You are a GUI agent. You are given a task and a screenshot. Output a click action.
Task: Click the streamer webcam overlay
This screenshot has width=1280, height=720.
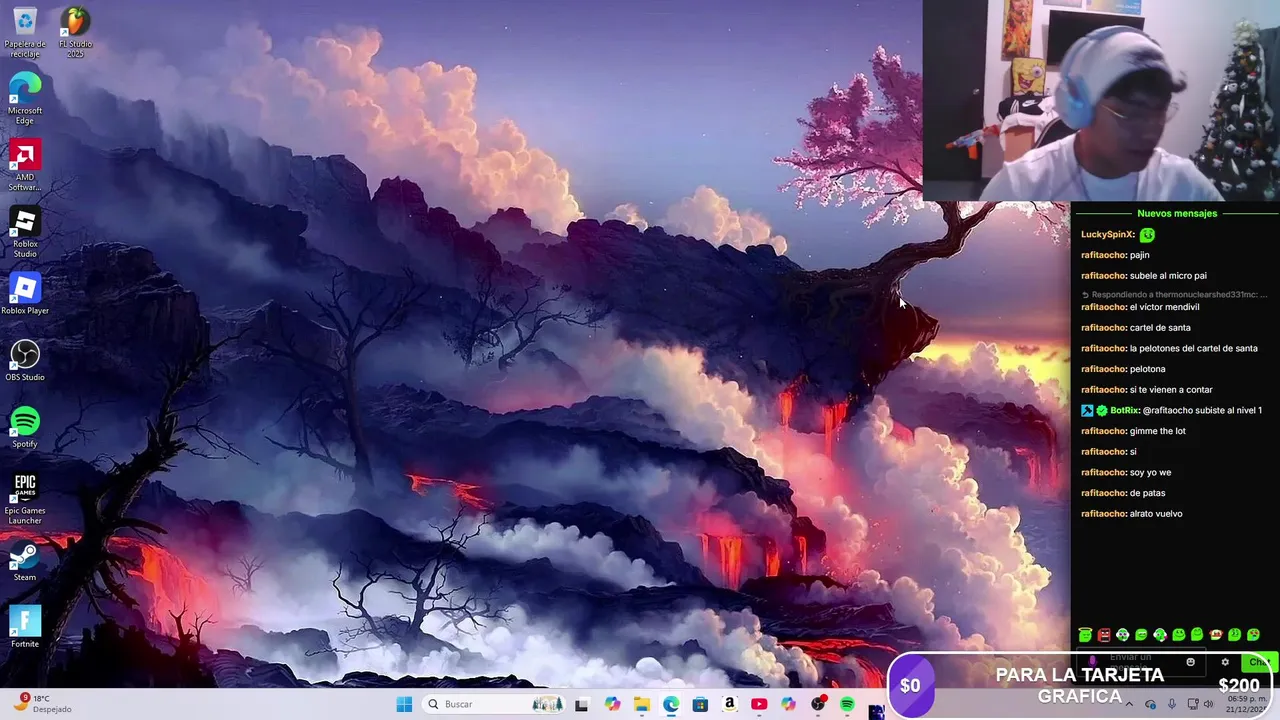tap(1101, 100)
